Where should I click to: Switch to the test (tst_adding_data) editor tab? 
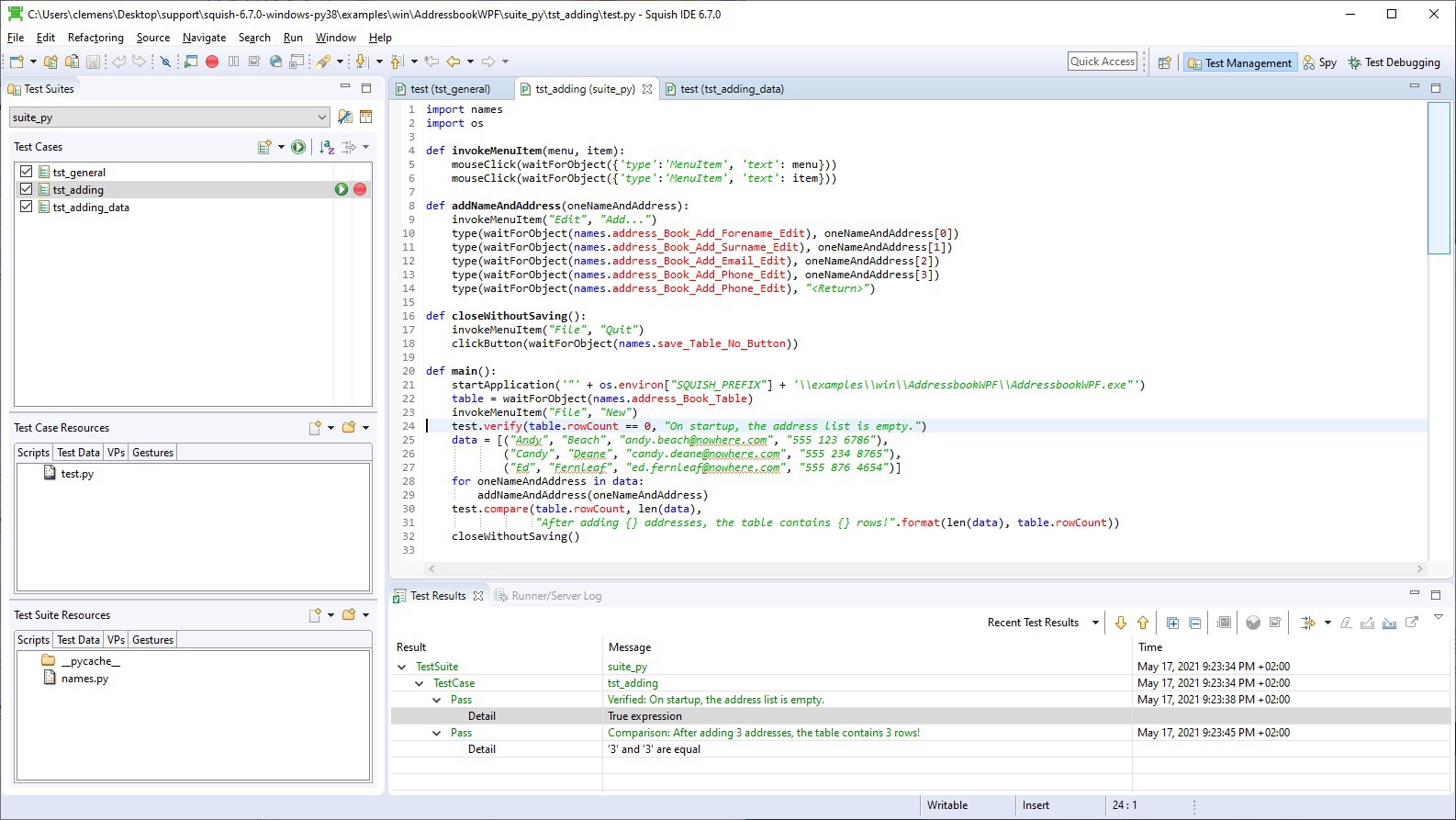pyautogui.click(x=731, y=89)
